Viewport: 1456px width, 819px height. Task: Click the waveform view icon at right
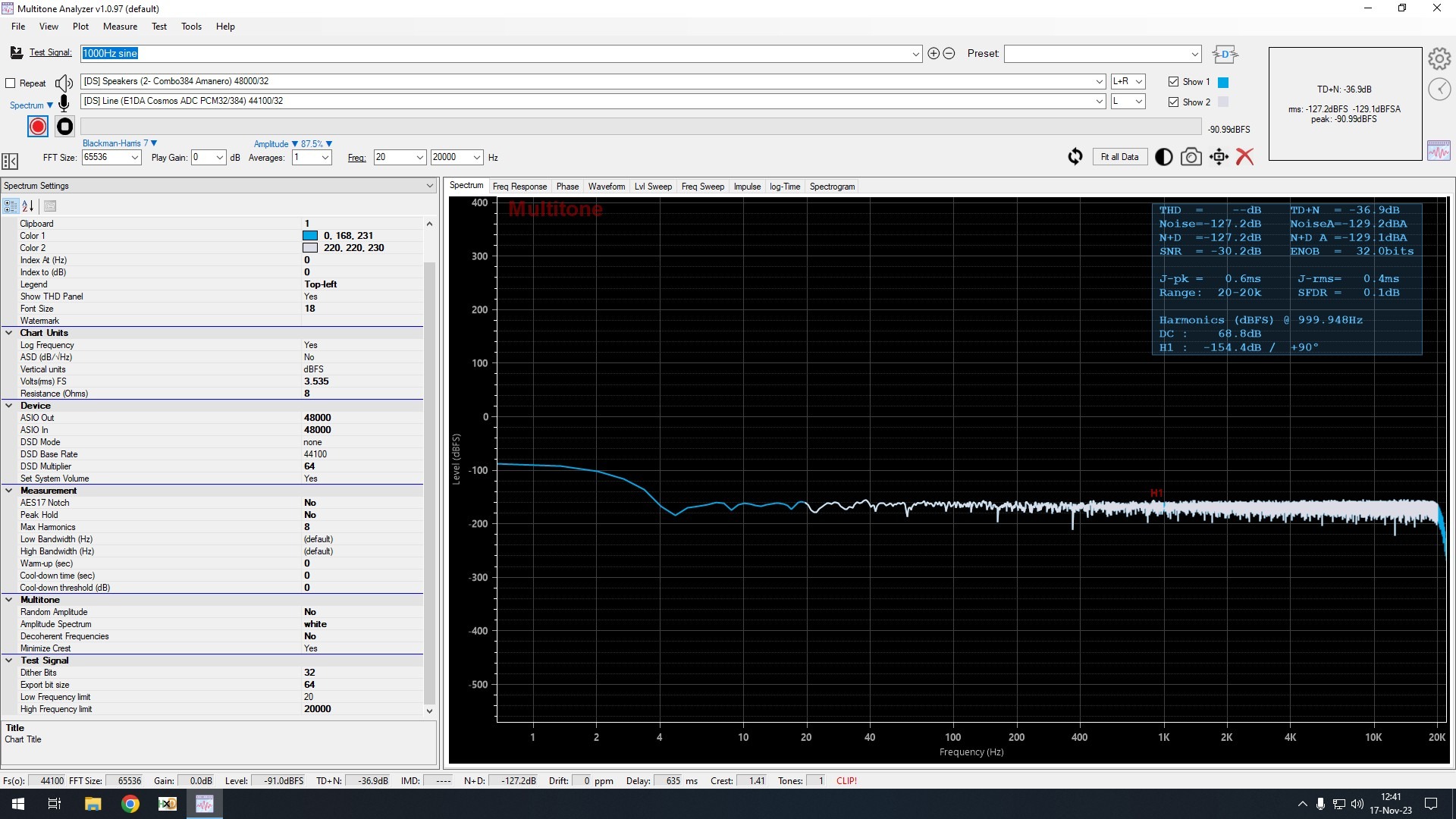(x=1439, y=150)
